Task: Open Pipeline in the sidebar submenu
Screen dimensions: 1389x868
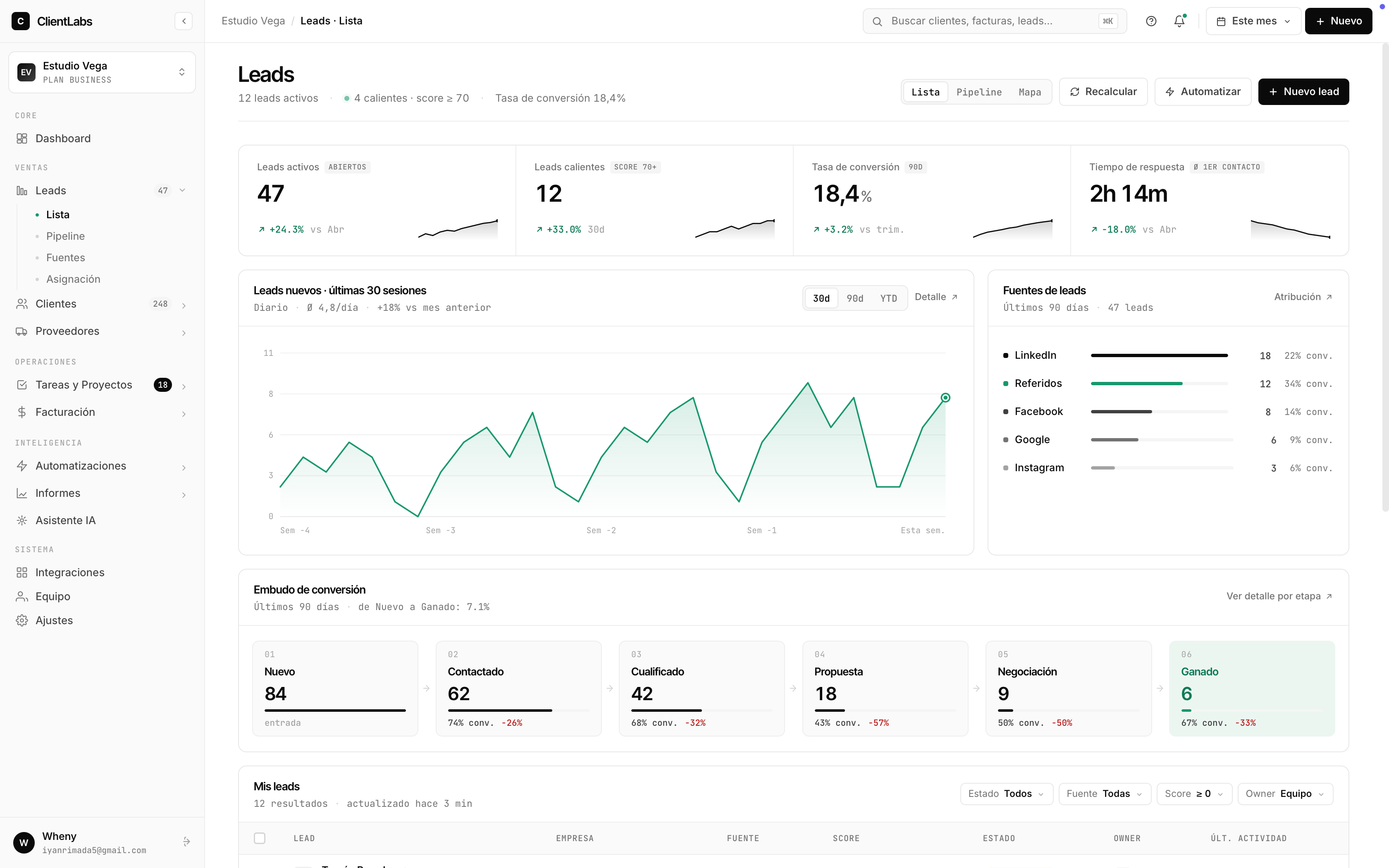Action: click(65, 236)
